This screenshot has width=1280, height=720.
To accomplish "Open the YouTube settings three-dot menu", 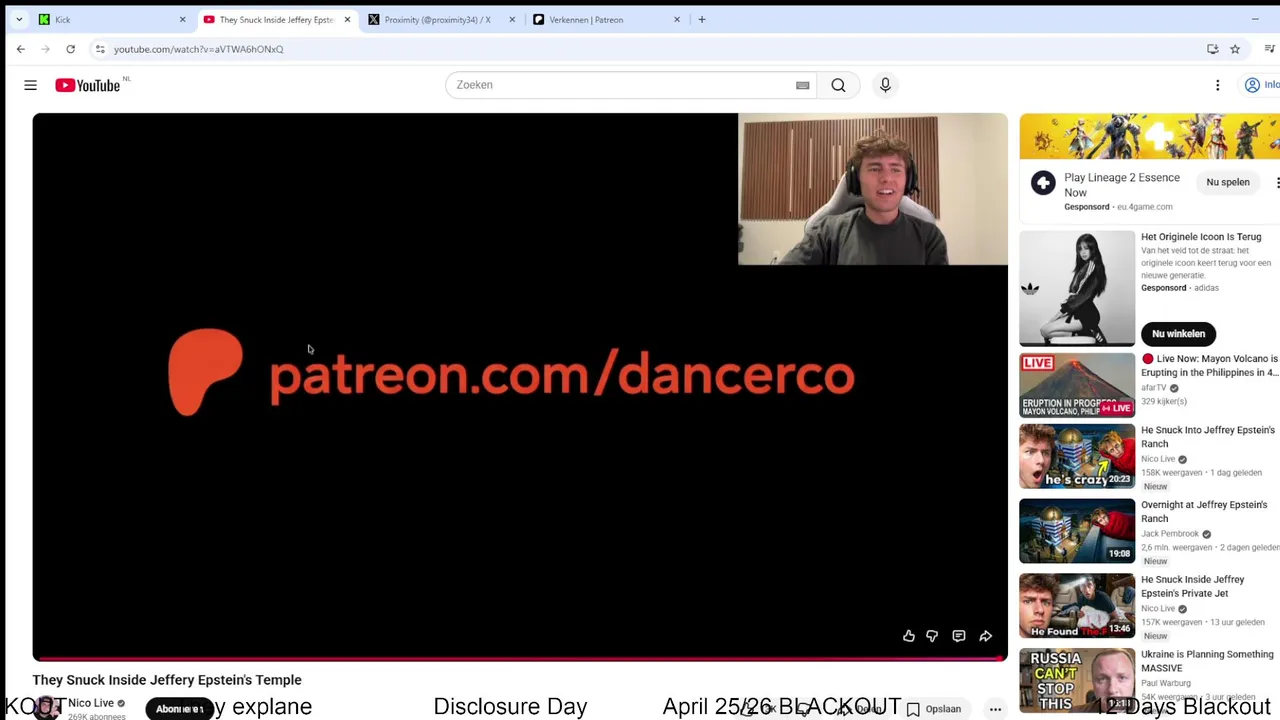I will pos(1217,85).
